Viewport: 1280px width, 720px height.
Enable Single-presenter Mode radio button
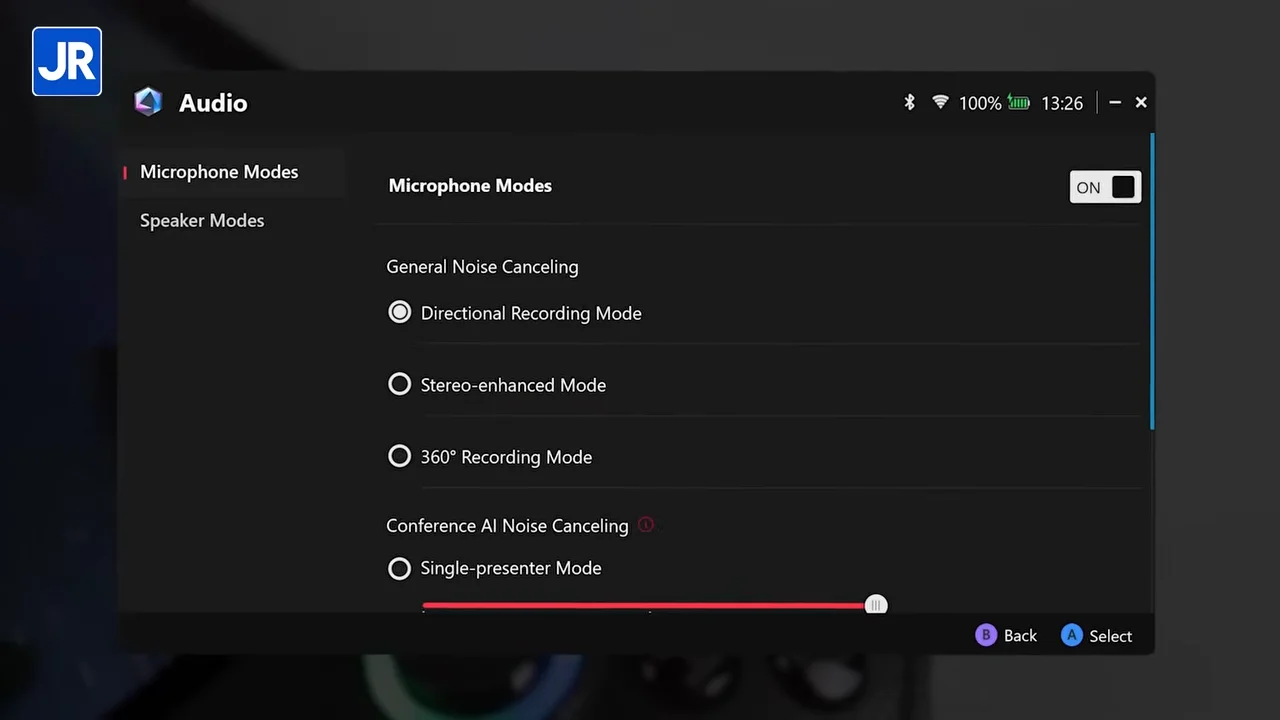click(399, 568)
